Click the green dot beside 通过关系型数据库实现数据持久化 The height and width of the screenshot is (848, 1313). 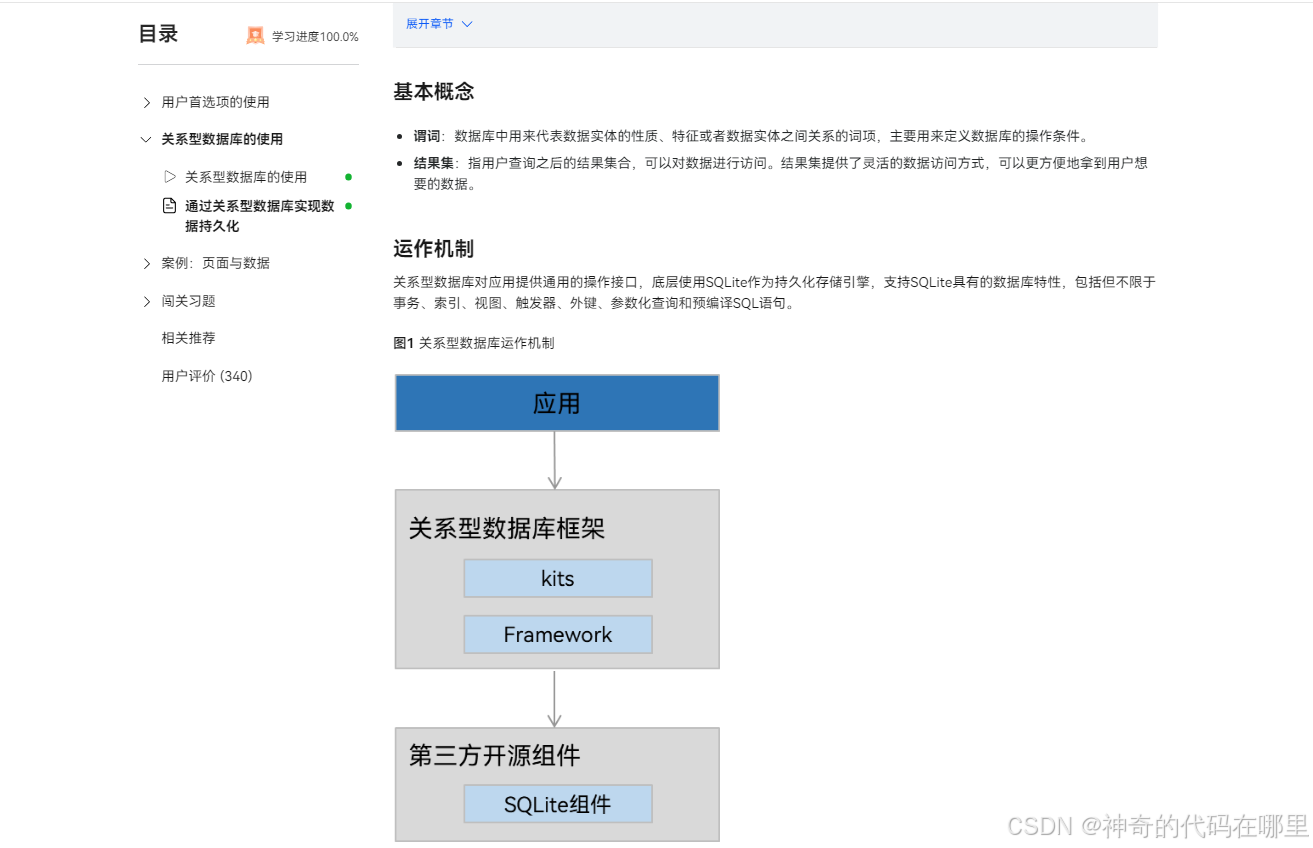pos(348,207)
